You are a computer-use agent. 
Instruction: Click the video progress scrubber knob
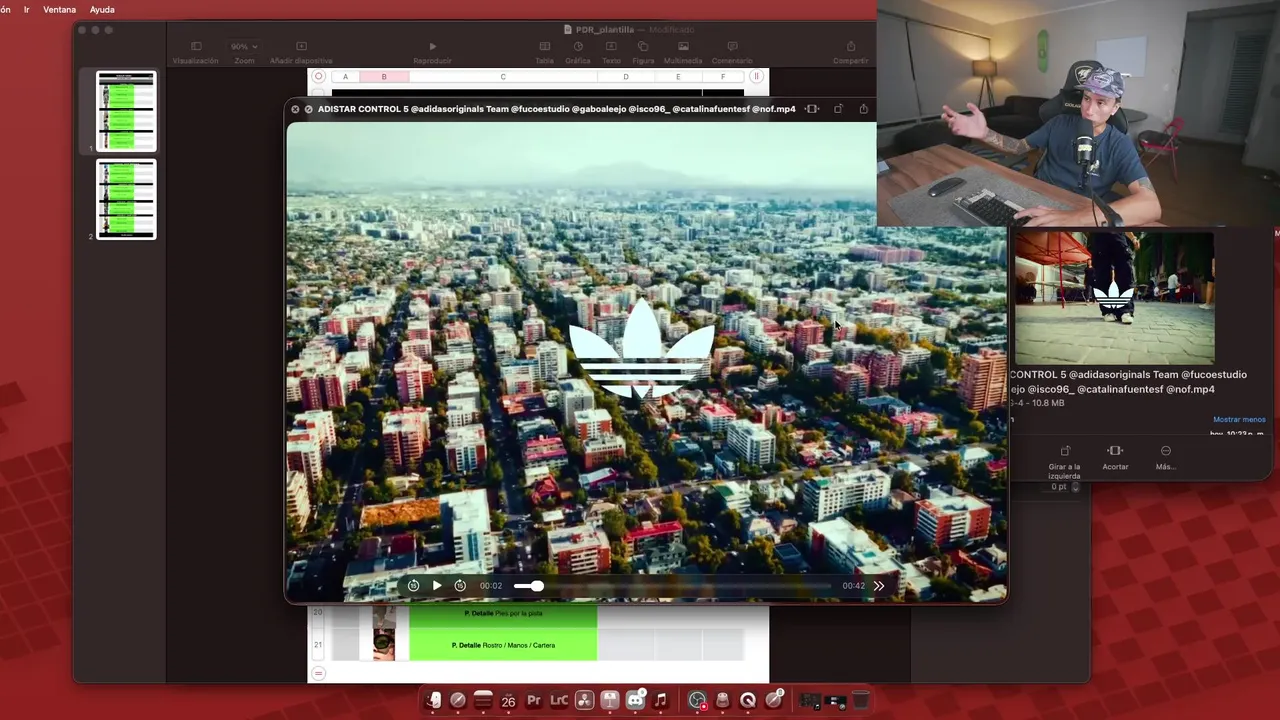point(537,586)
